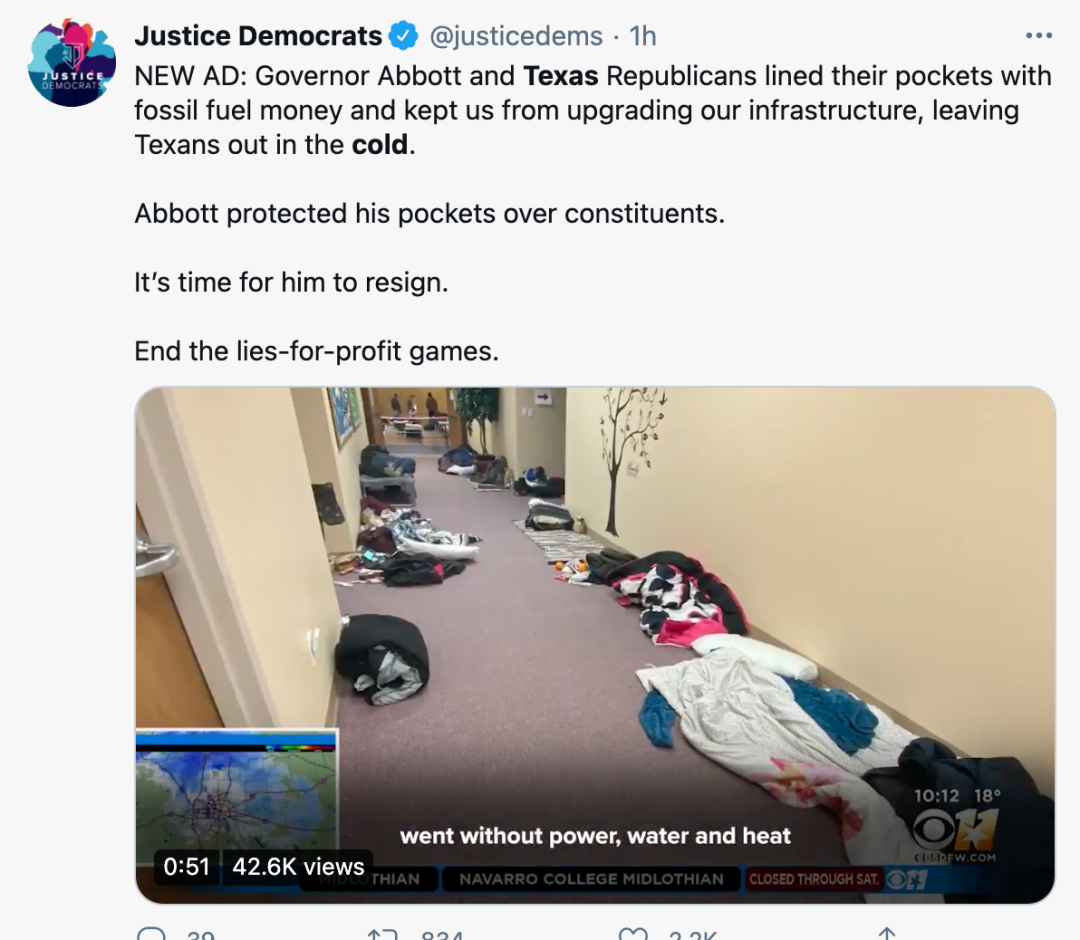
Task: Open the Justice Democrats profile avatar
Action: (71, 63)
